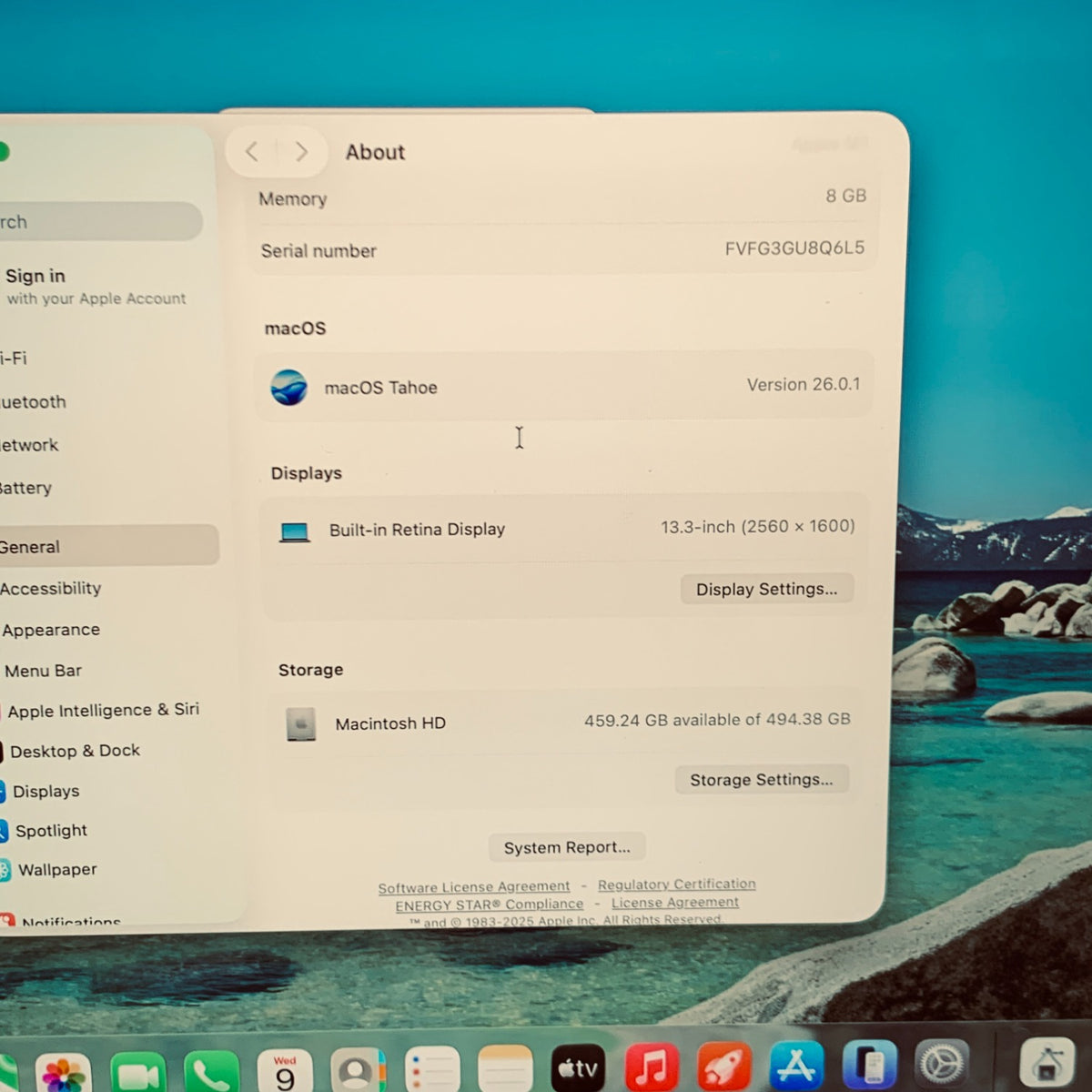
Task: Click the rightmost Dock icon
Action: (x=1046, y=1061)
